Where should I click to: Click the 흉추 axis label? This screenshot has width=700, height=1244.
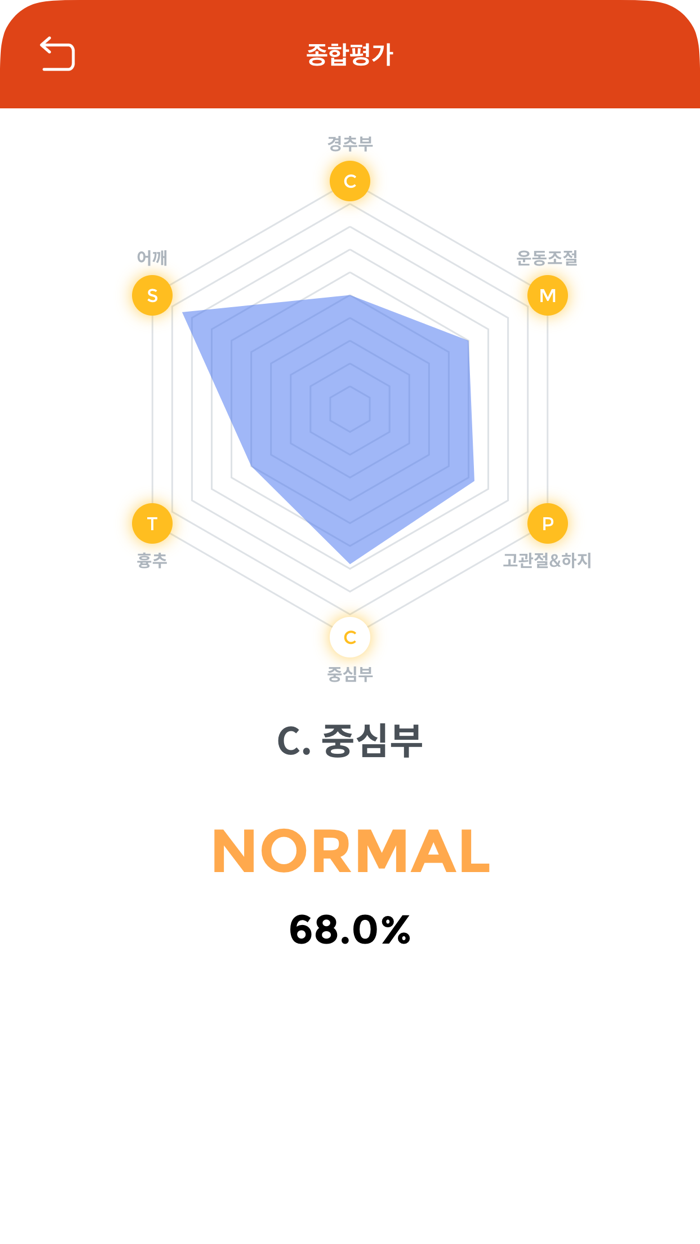[x=152, y=561]
